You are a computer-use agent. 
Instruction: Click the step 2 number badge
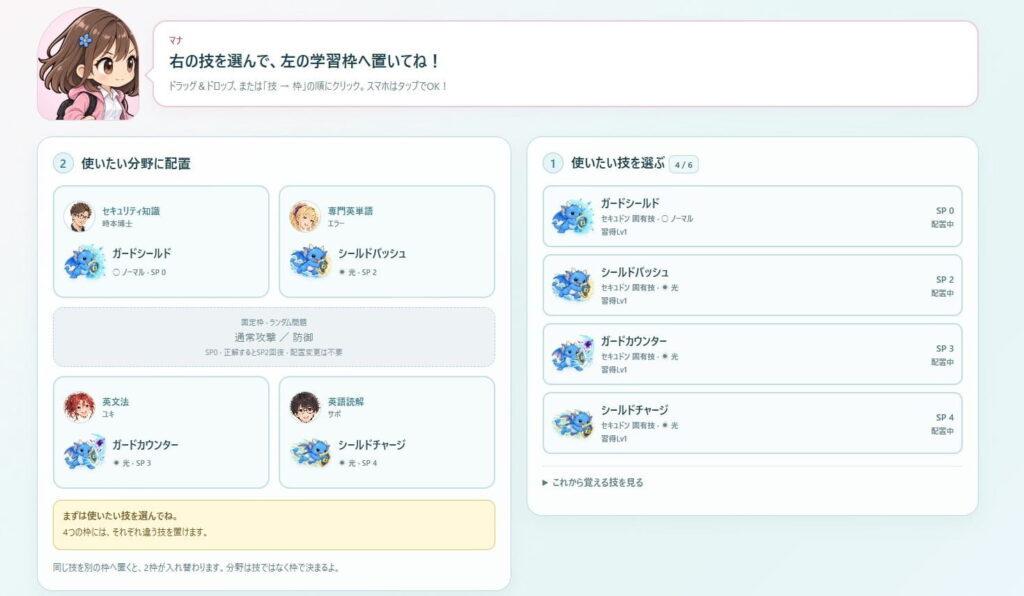click(63, 163)
